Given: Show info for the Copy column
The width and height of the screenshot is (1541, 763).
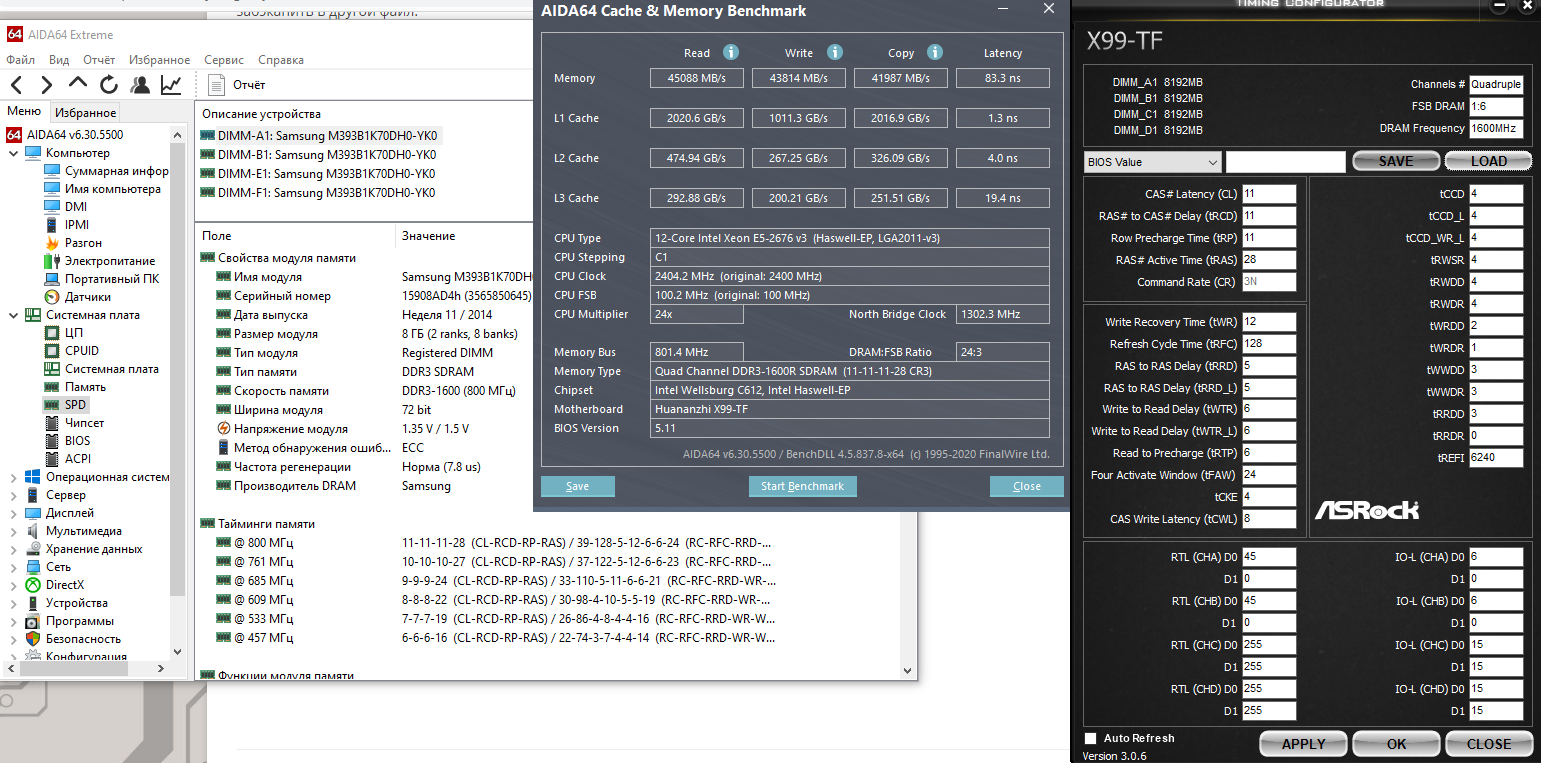Looking at the screenshot, I should [935, 53].
